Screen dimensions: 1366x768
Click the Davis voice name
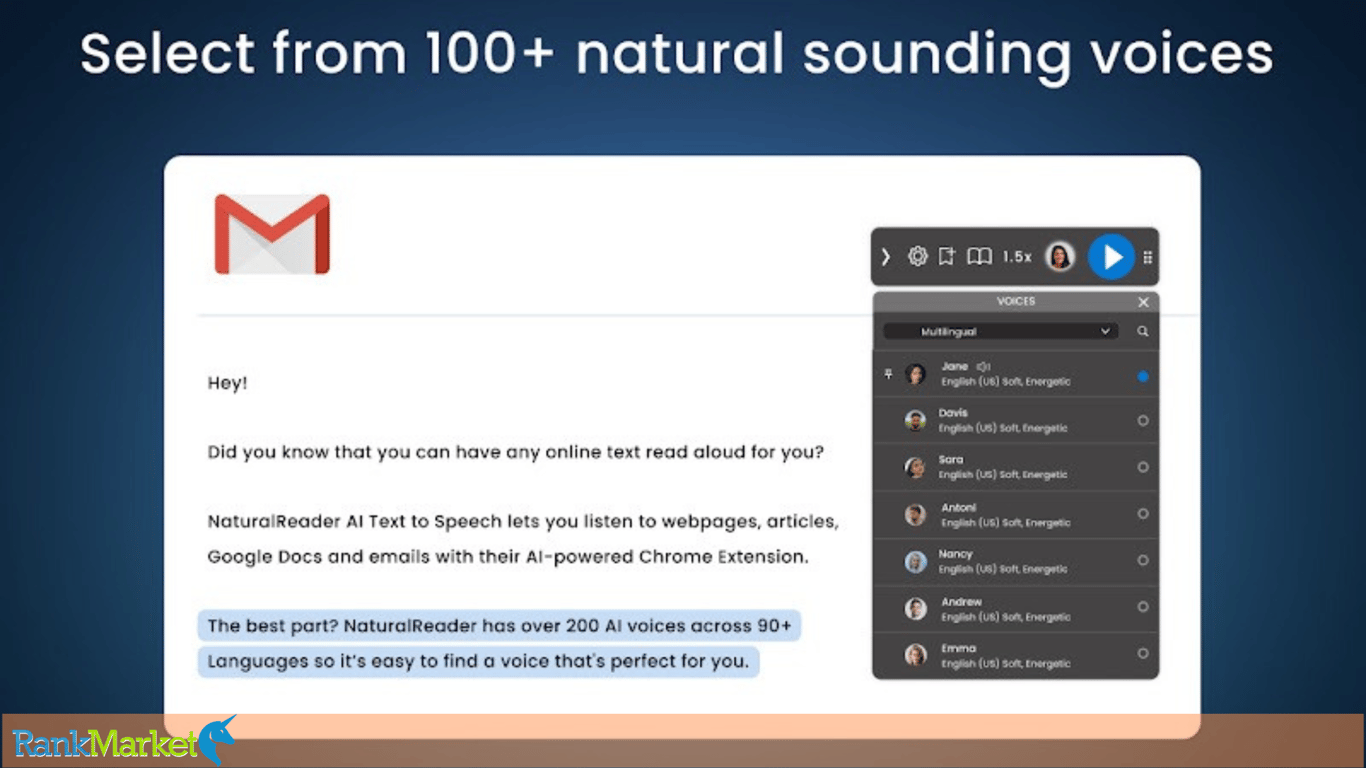tap(953, 413)
